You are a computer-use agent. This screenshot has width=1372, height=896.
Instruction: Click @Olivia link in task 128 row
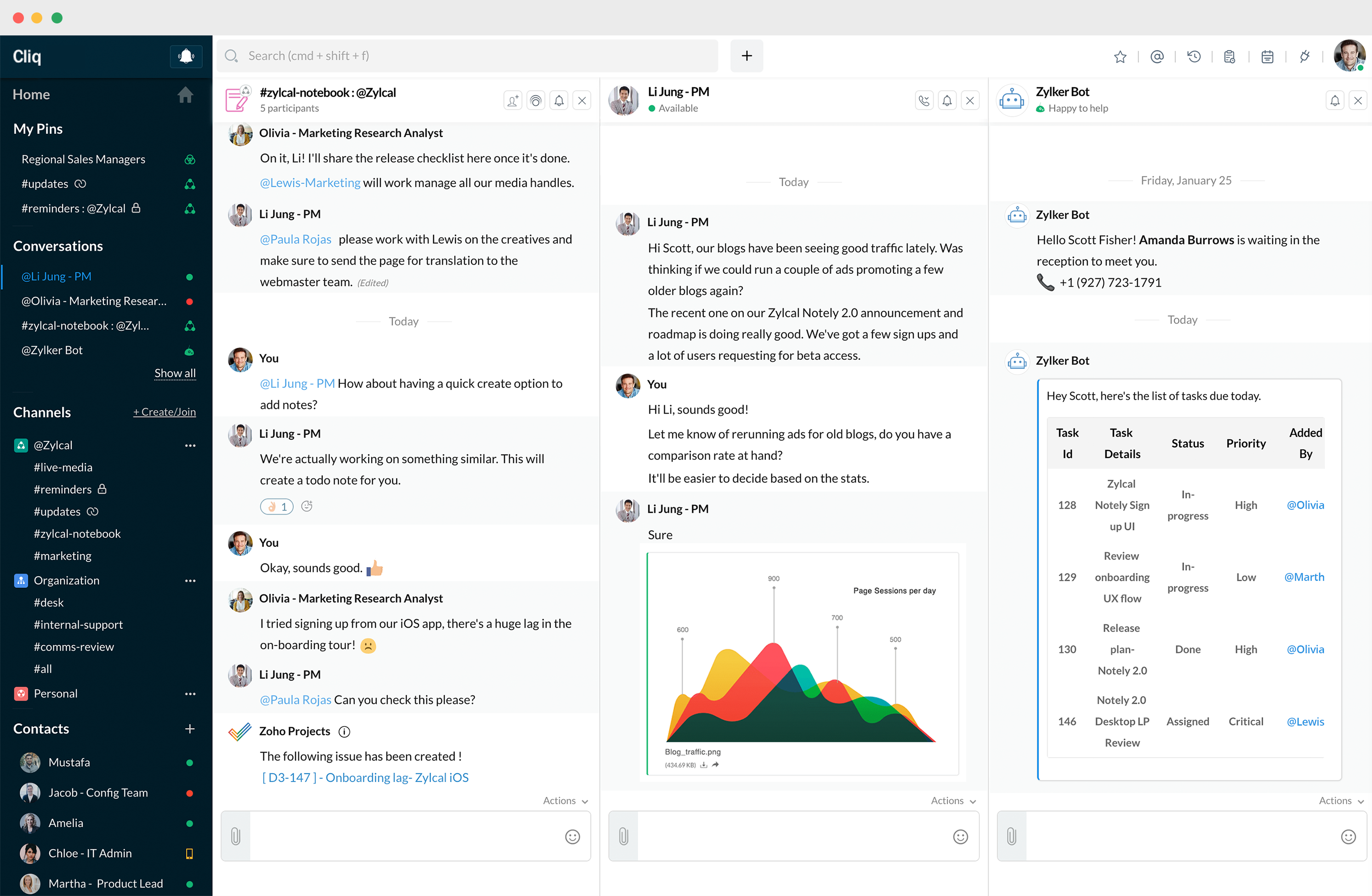point(1305,505)
